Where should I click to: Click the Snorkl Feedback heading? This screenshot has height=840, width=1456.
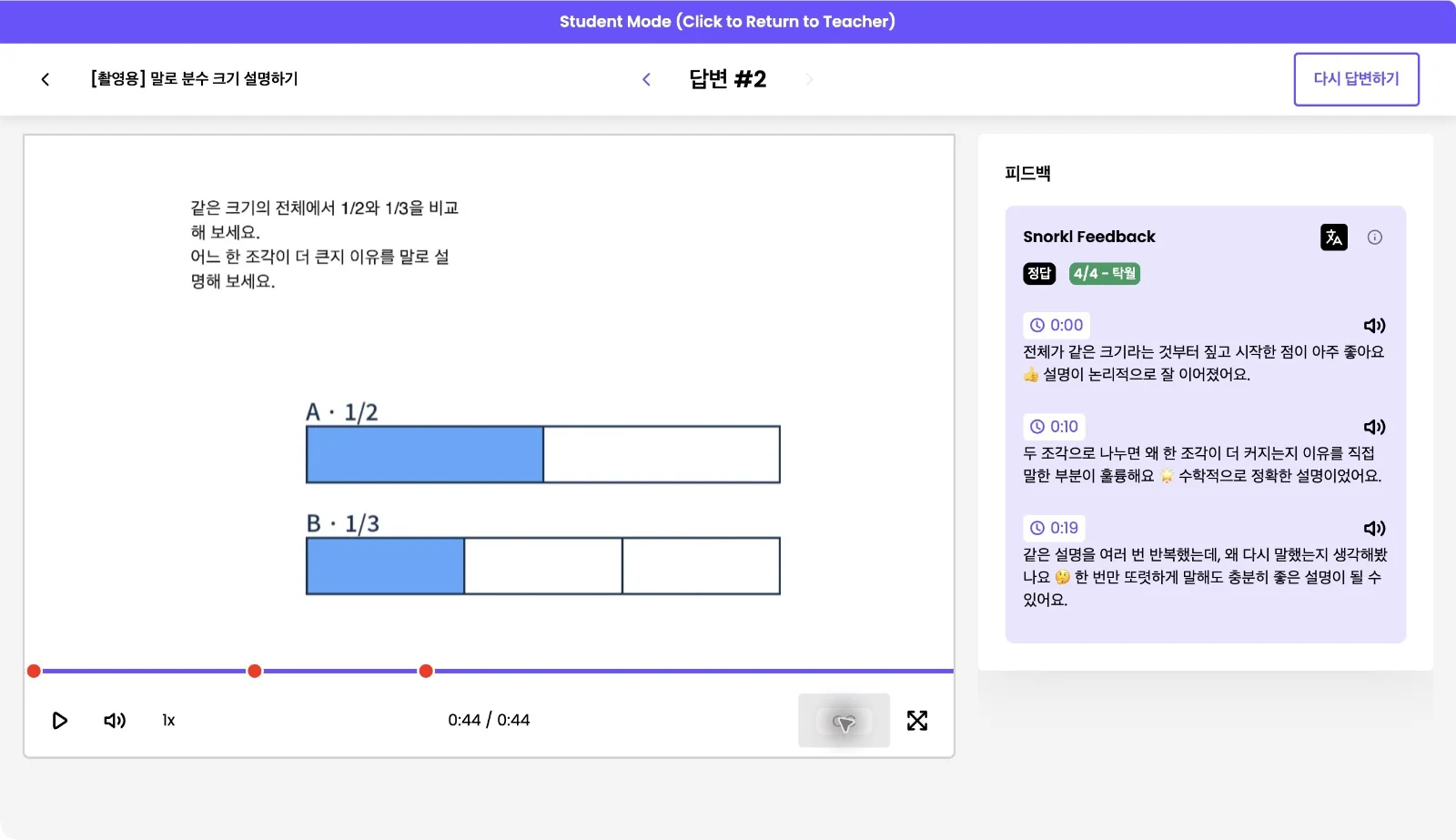(1088, 237)
